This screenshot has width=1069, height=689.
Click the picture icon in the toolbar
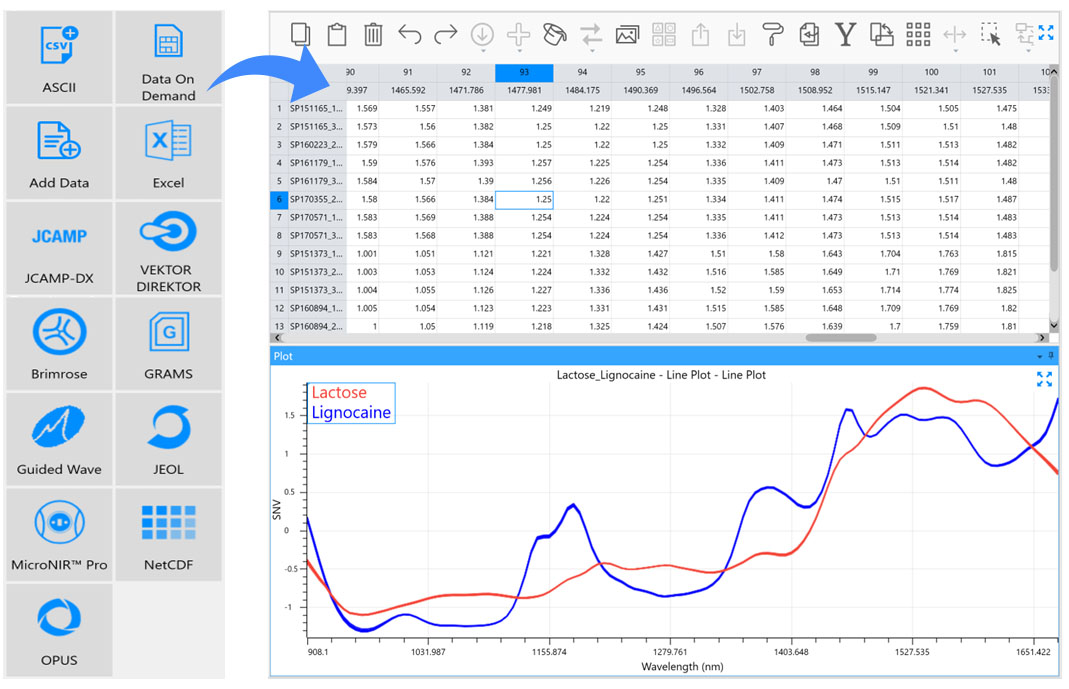click(x=627, y=35)
